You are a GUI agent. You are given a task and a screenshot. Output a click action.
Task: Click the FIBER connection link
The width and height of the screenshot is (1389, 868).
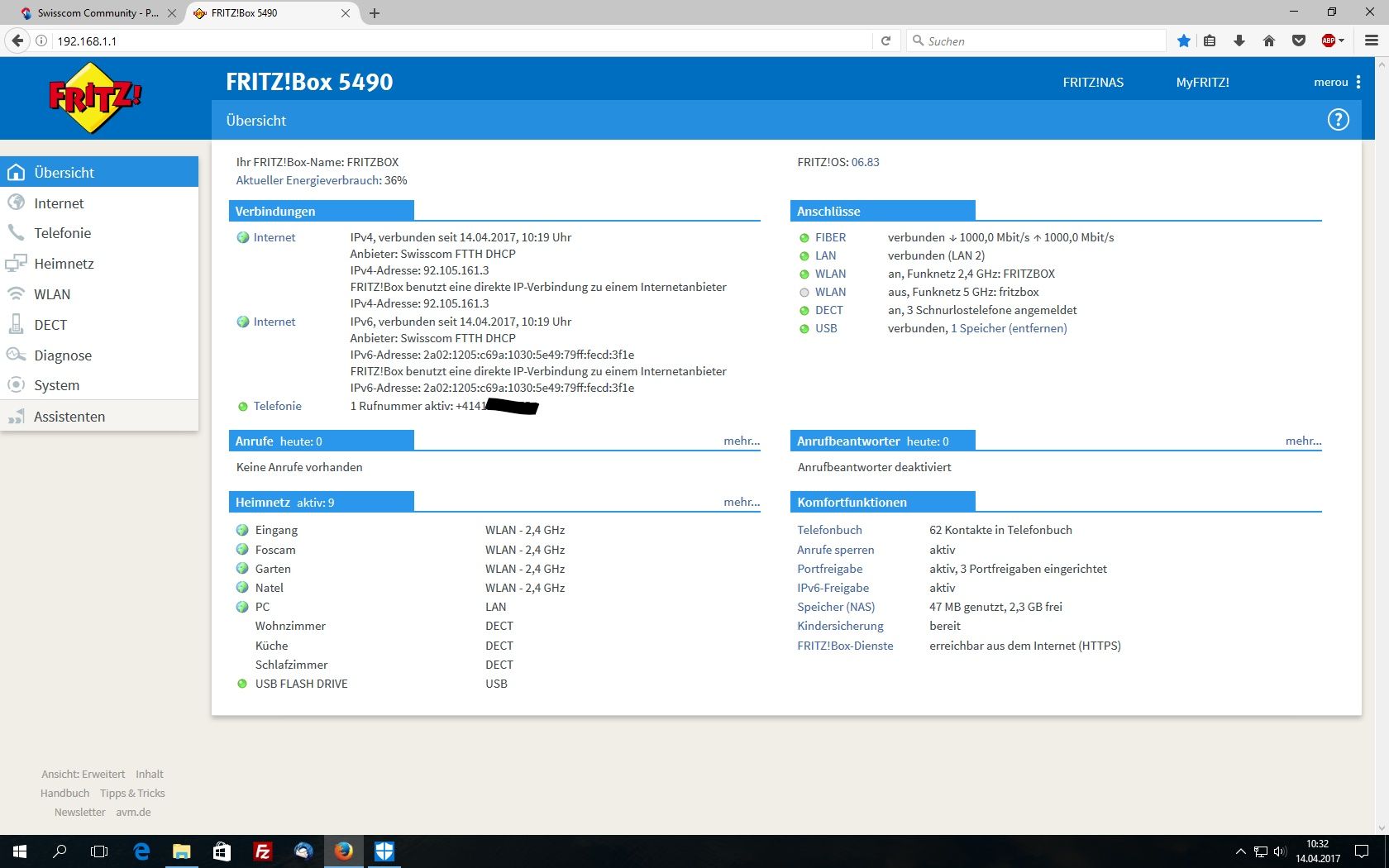830,237
